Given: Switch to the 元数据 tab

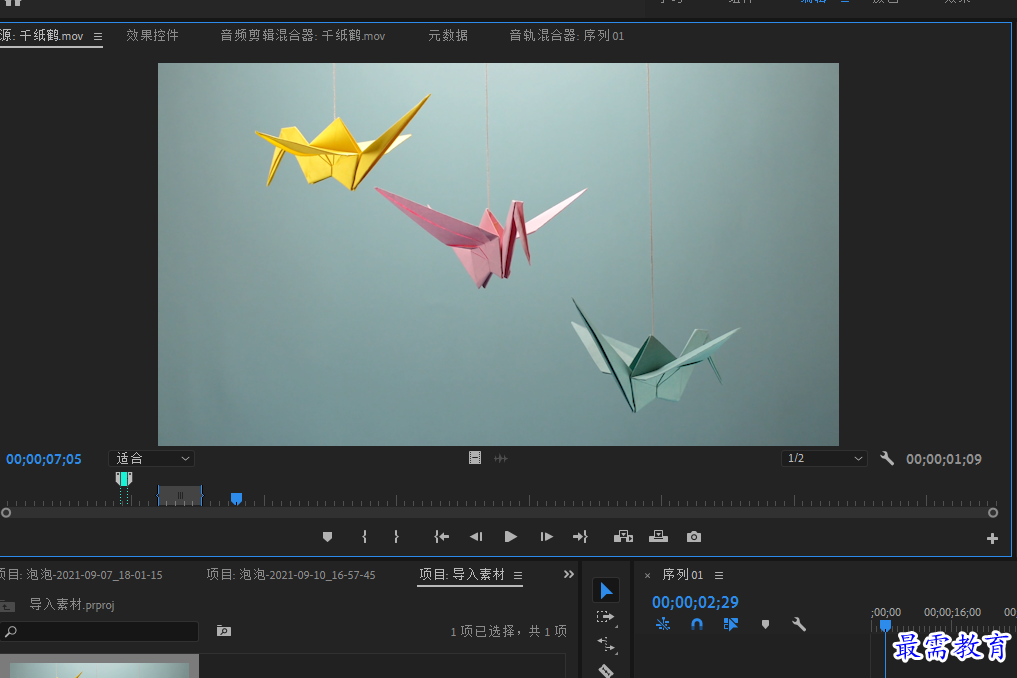Looking at the screenshot, I should 448,36.
